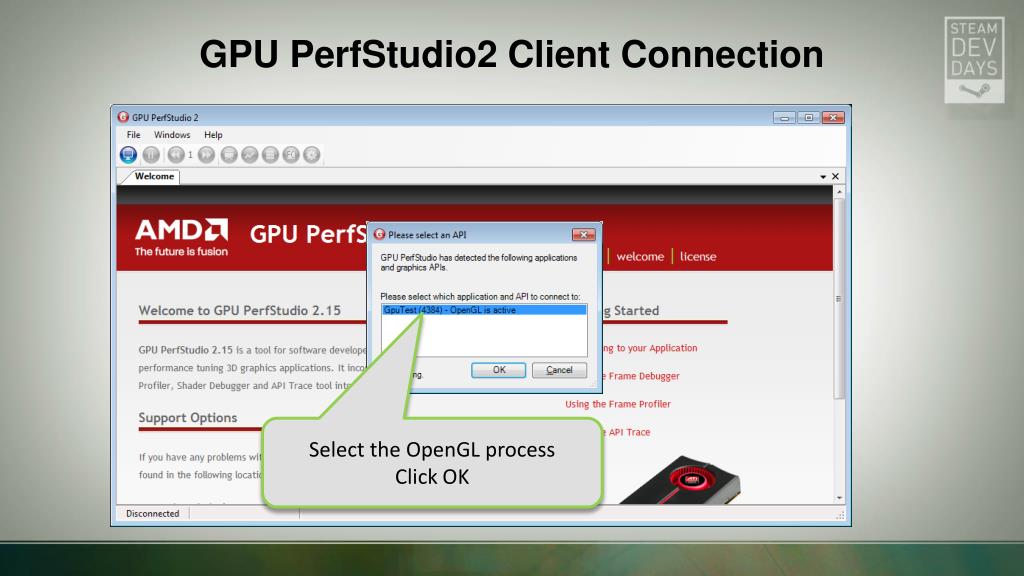Click the step forward toolbar icon
The height and width of the screenshot is (576, 1024).
(206, 155)
